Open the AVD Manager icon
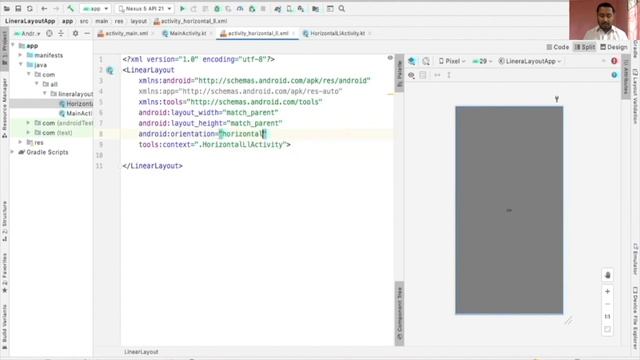 click(289, 9)
